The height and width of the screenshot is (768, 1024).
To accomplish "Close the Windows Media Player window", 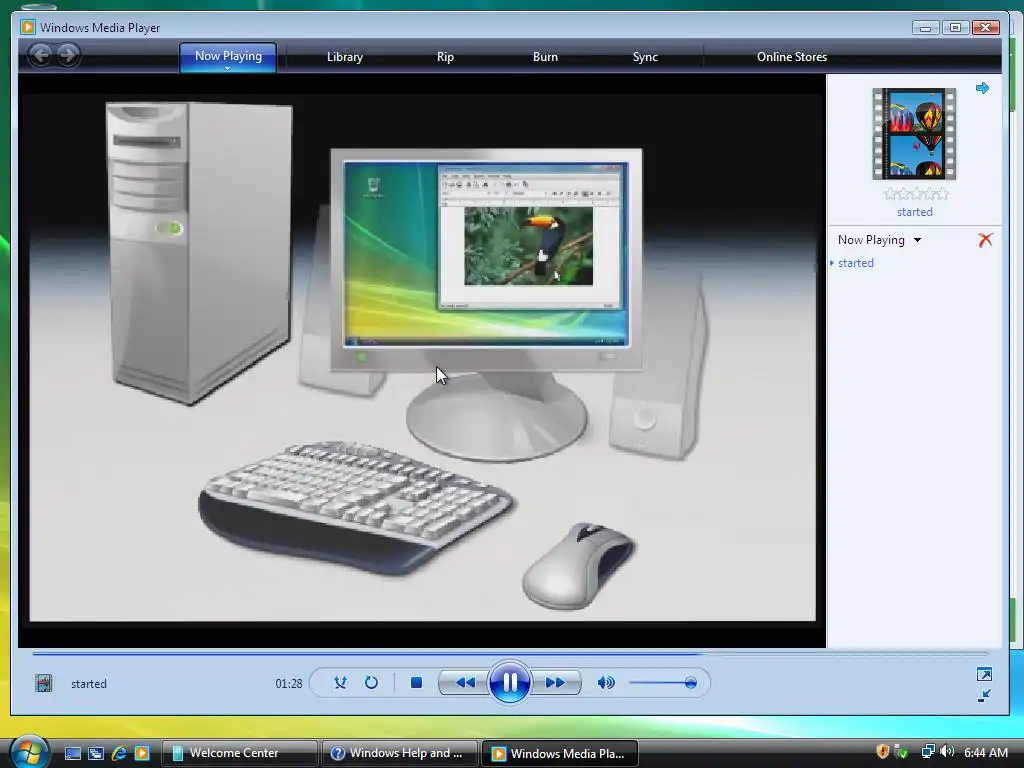I will (x=986, y=27).
